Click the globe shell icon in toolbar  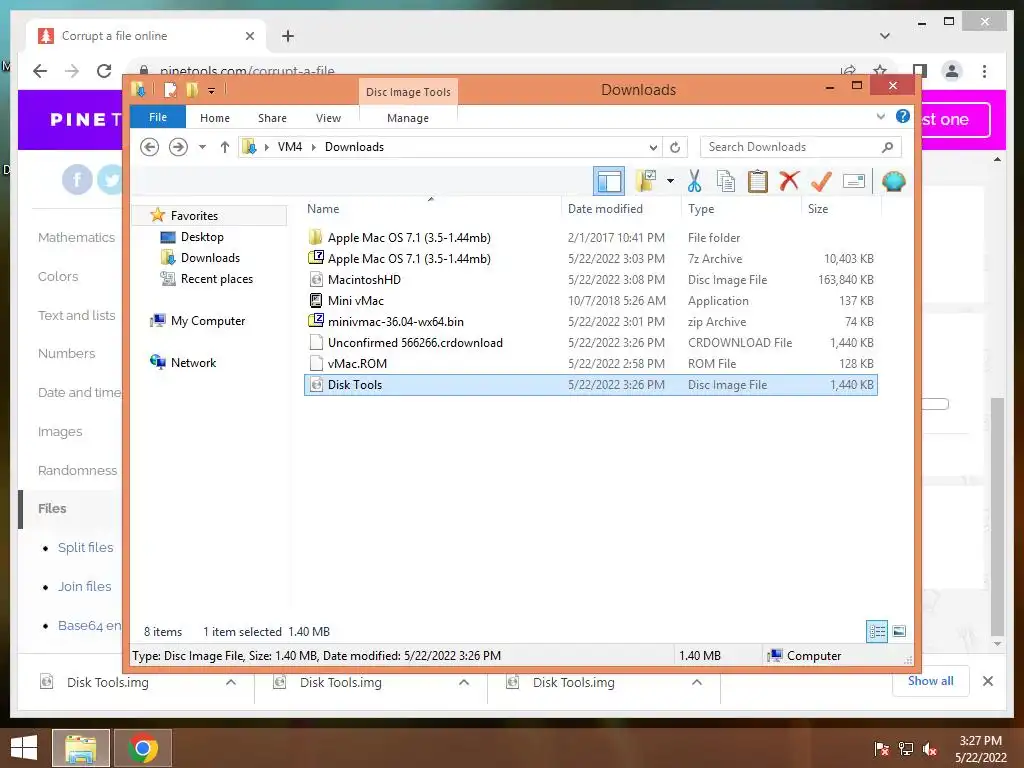pos(893,181)
